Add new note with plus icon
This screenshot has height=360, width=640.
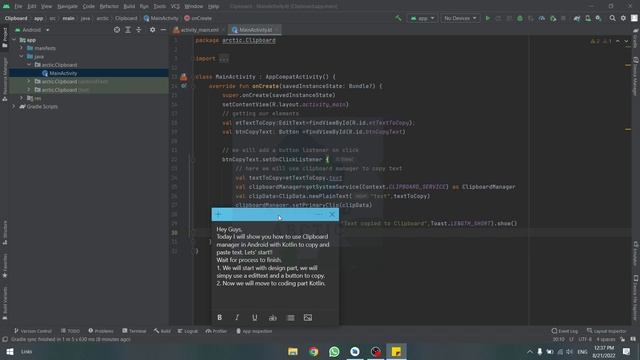click(x=218, y=214)
